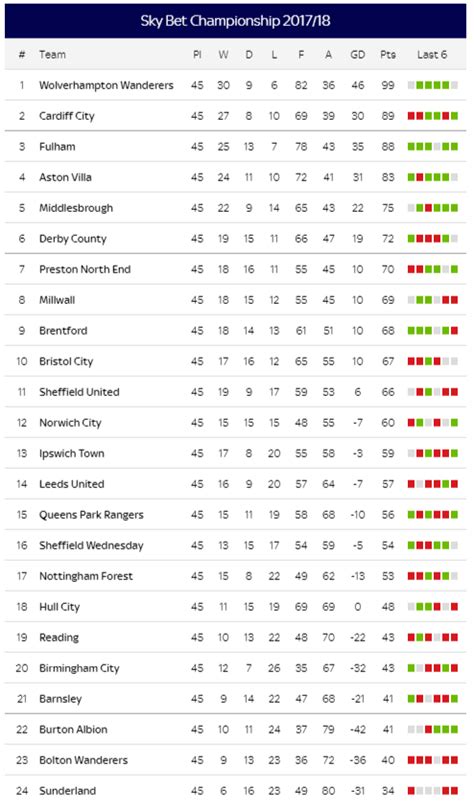The width and height of the screenshot is (474, 812).
Task: Click the Sky Bet Championship 2017/18 title
Action: click(x=235, y=21)
